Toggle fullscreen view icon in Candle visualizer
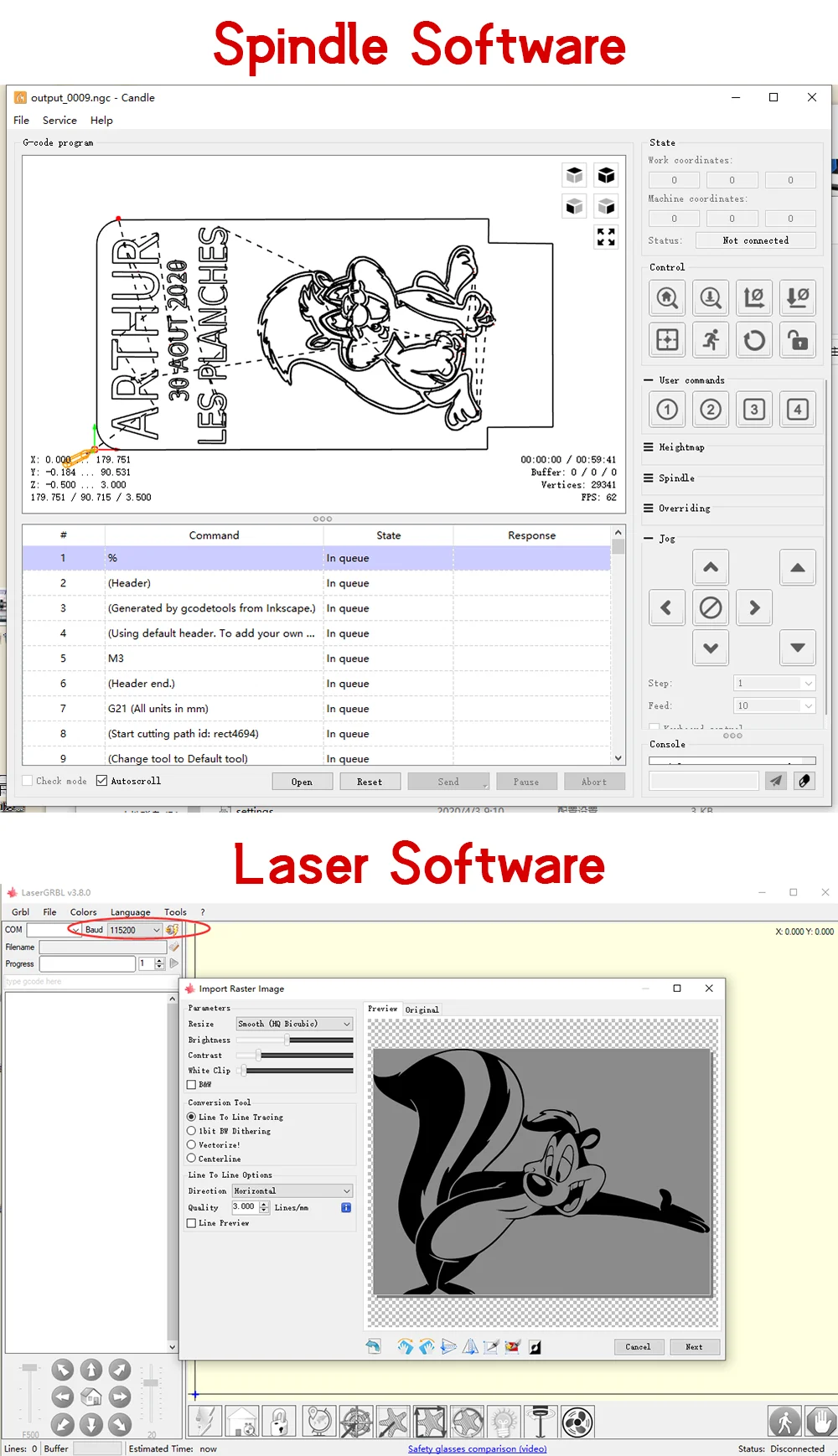 pyautogui.click(x=606, y=237)
